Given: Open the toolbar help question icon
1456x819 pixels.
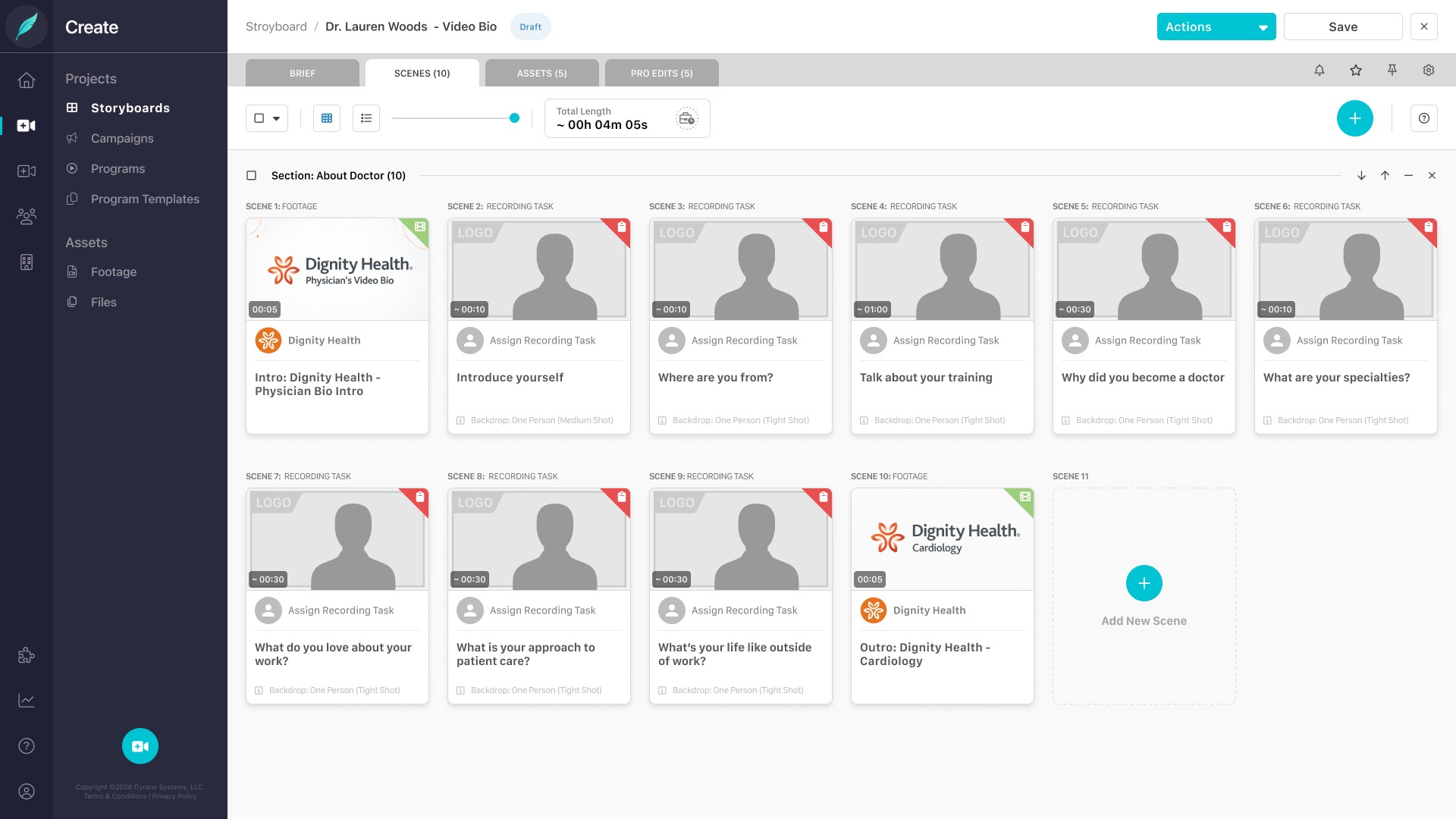Looking at the screenshot, I should click(x=1424, y=118).
